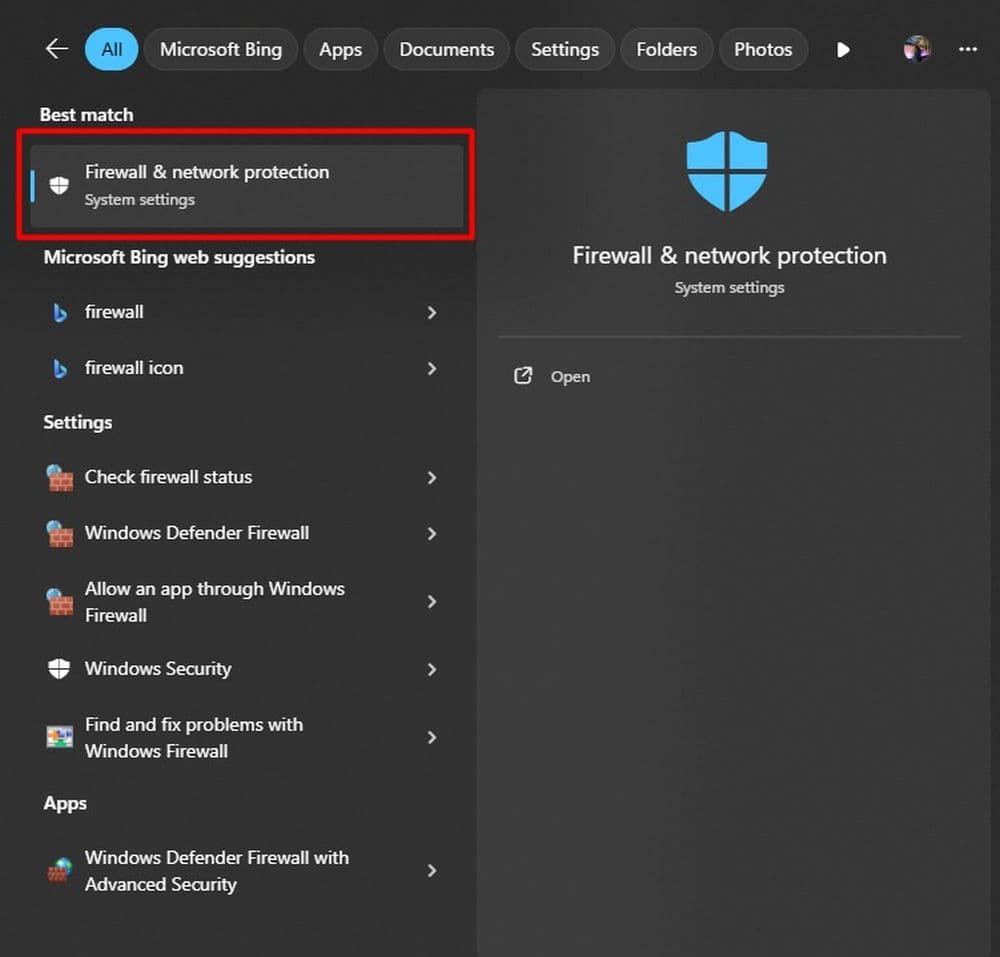Reveal more filters with the right arrow
This screenshot has height=957, width=1000.
click(843, 49)
